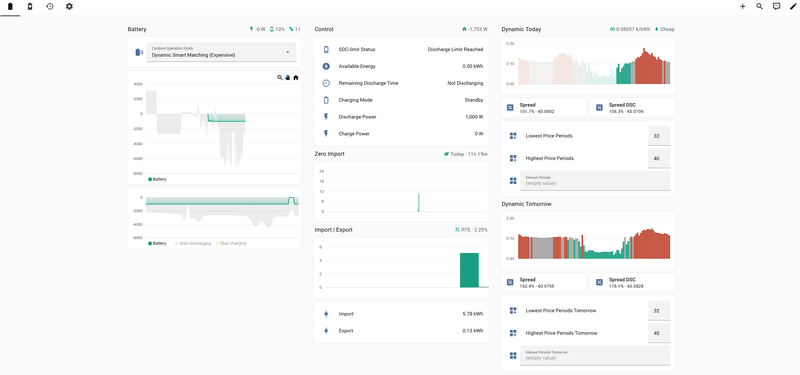Open Spread DSC card under Dynamic Today

point(633,108)
